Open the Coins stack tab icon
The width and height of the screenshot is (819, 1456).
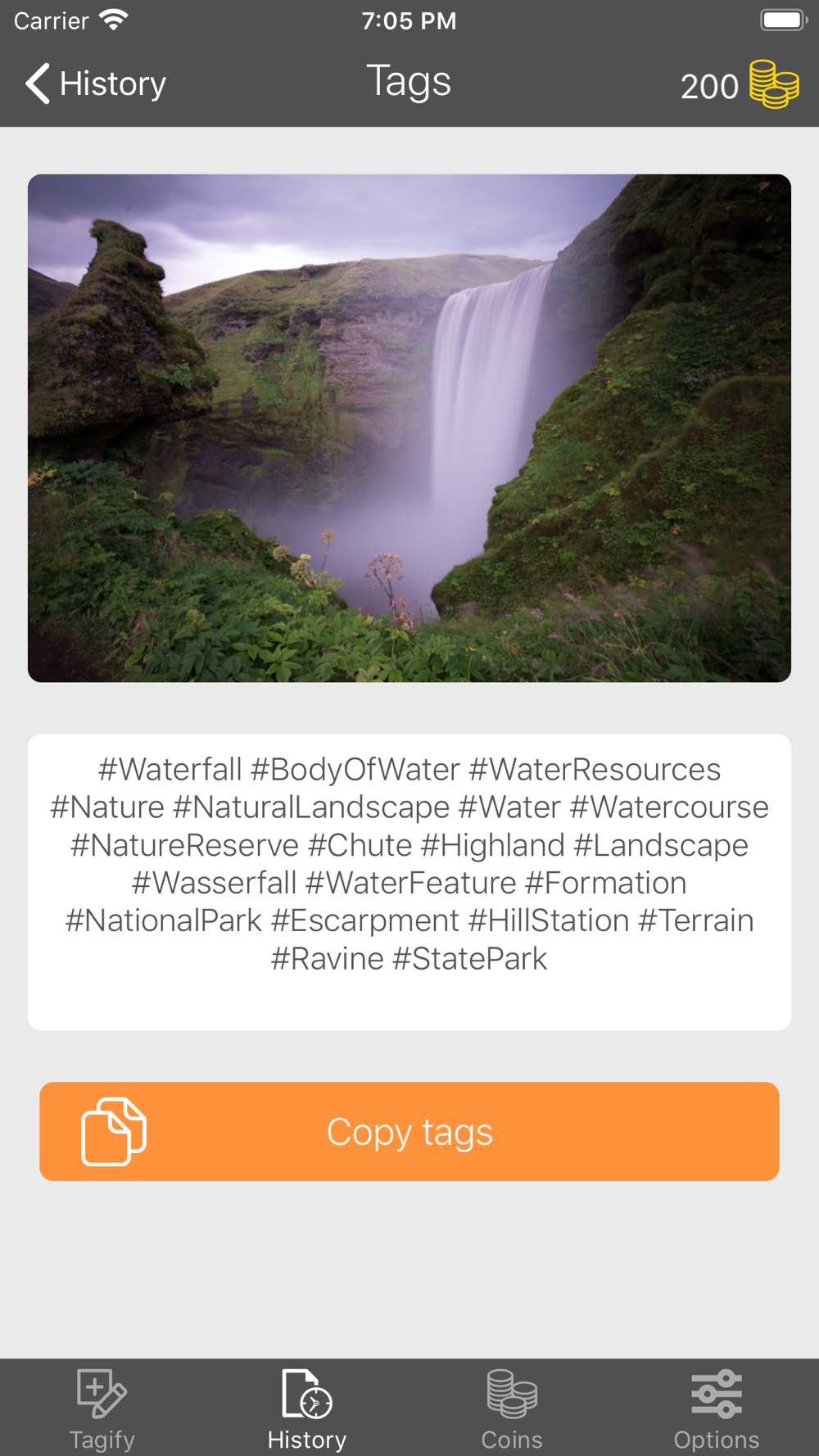pyautogui.click(x=512, y=1393)
